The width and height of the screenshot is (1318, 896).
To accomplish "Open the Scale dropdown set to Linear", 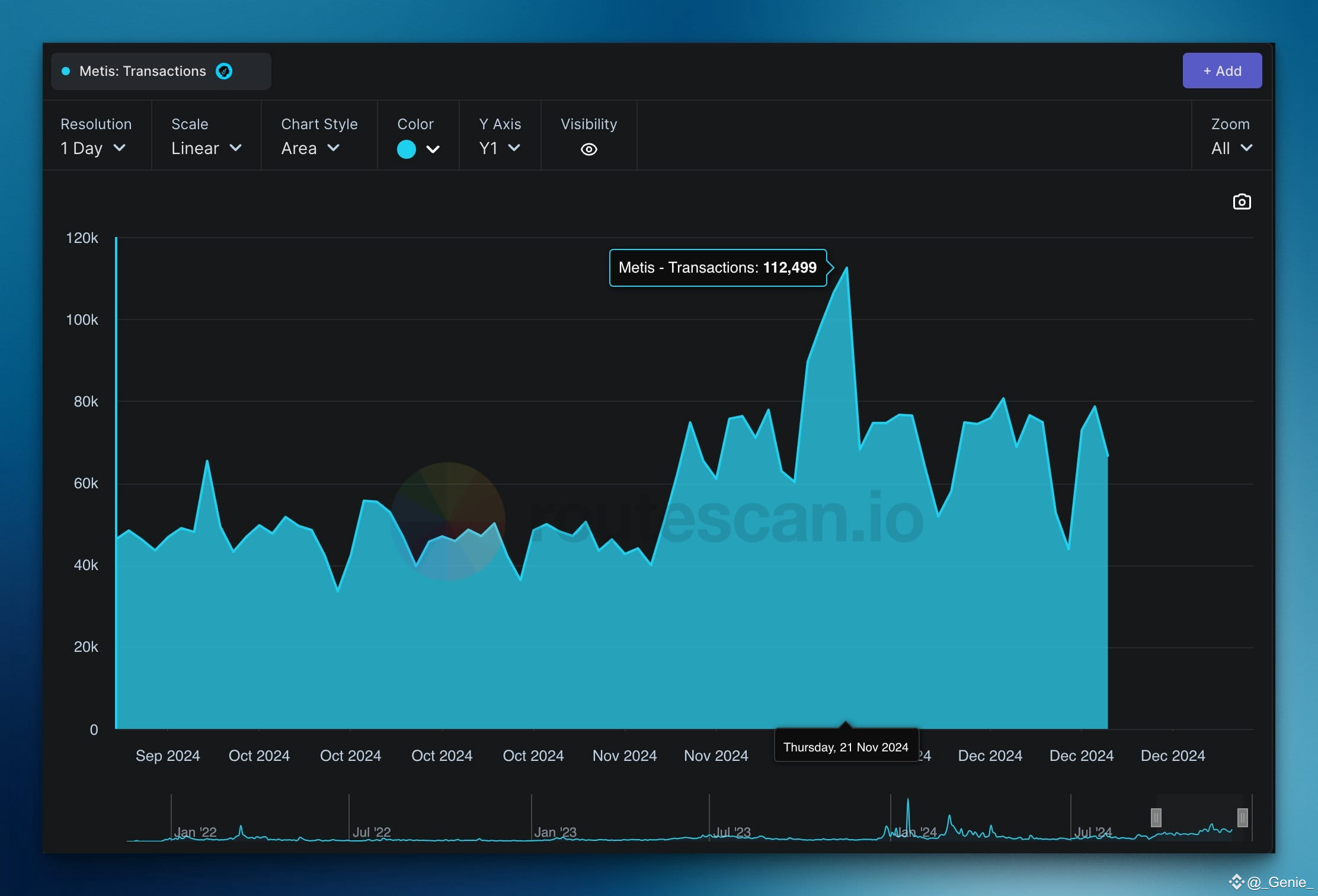I will [x=206, y=148].
